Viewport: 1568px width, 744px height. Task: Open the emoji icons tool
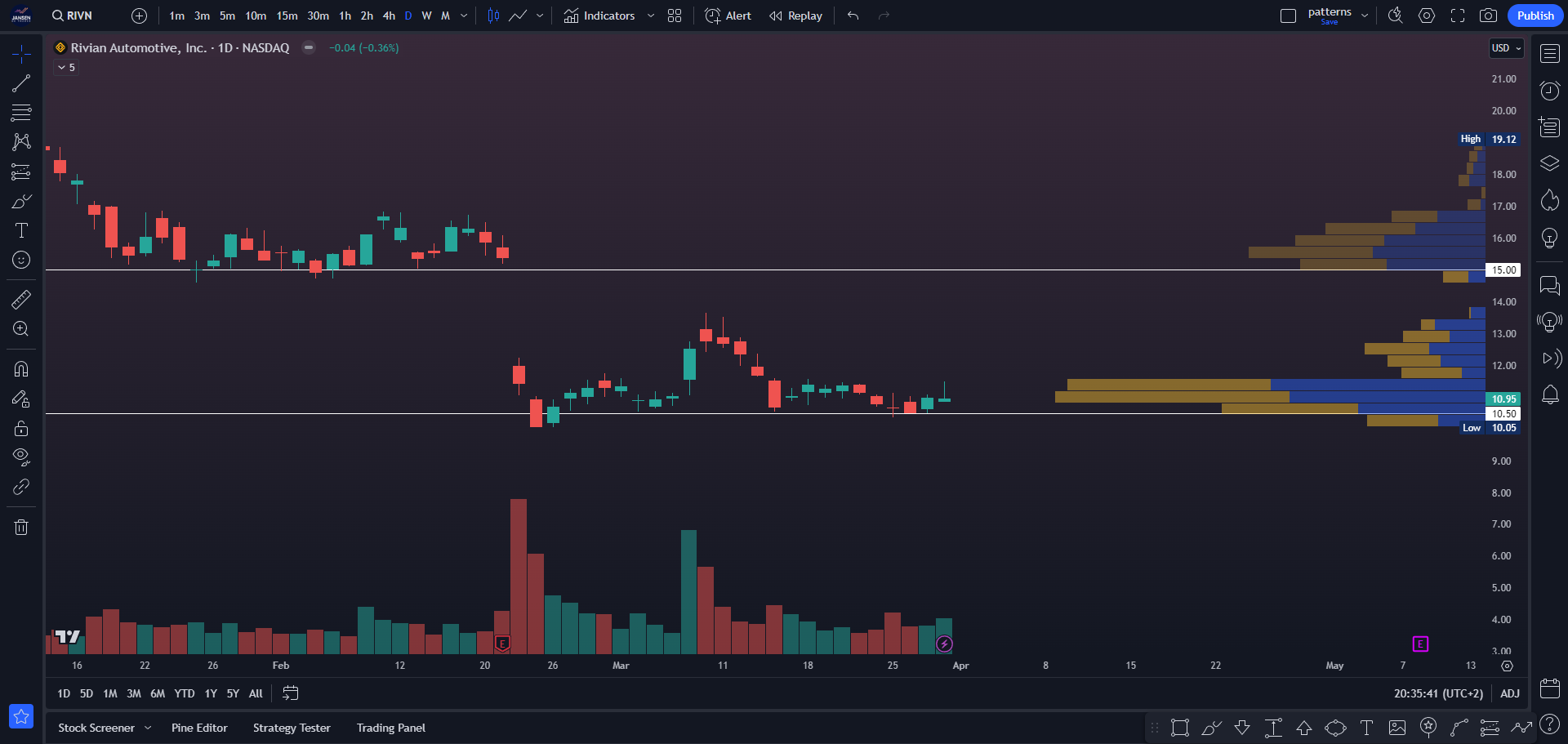pos(21,260)
